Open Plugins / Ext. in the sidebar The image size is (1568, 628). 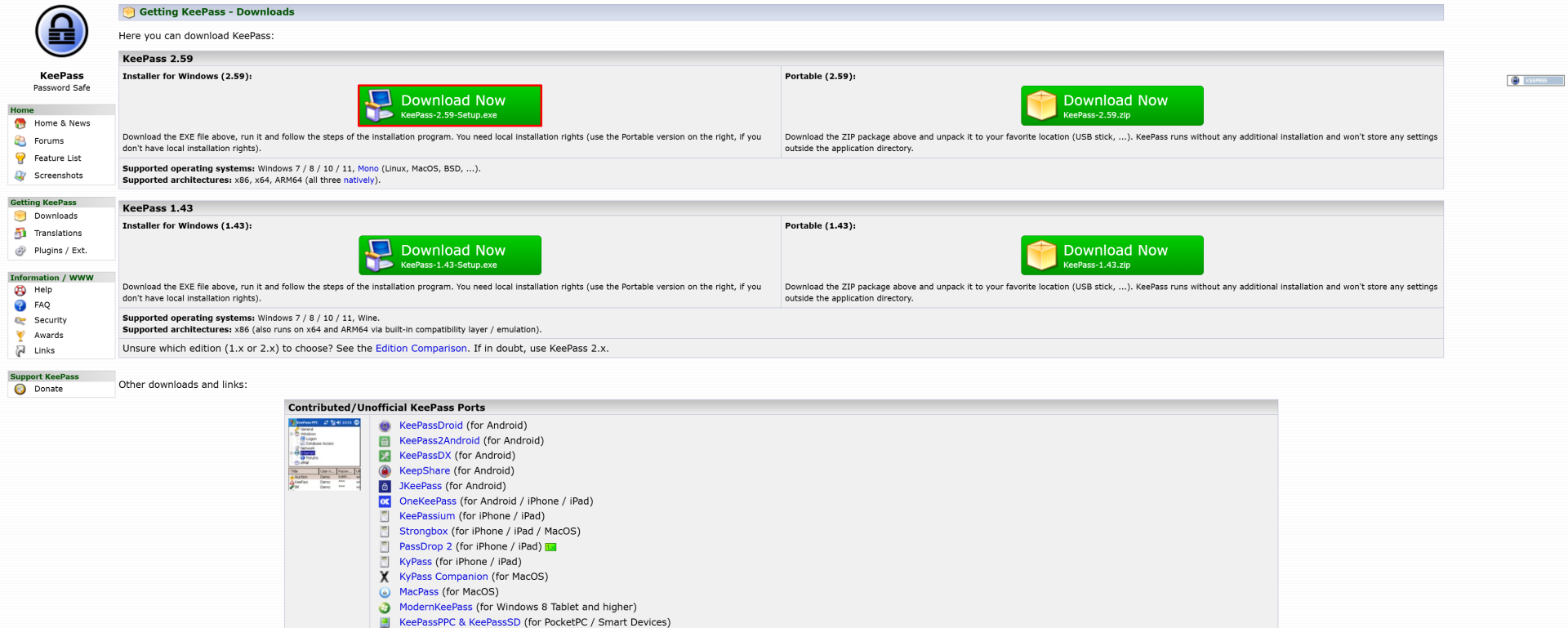pyautogui.click(x=60, y=251)
